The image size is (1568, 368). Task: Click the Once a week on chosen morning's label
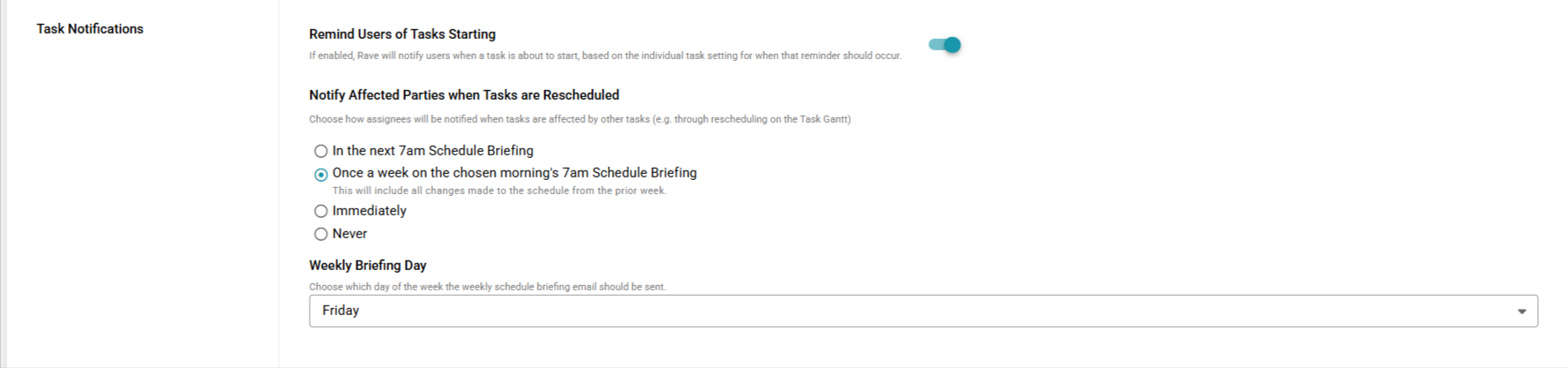click(x=514, y=173)
